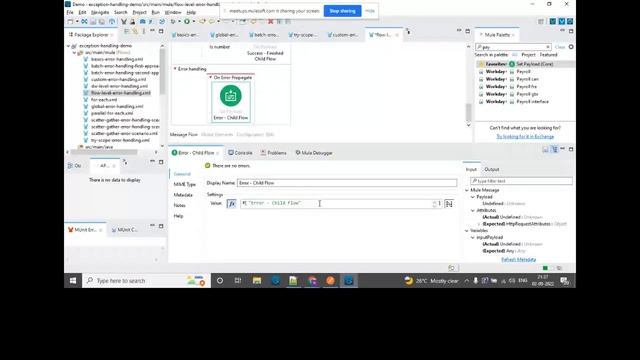Minimize the Package Explorer panel
The width and height of the screenshot is (640, 360).
point(153,31)
